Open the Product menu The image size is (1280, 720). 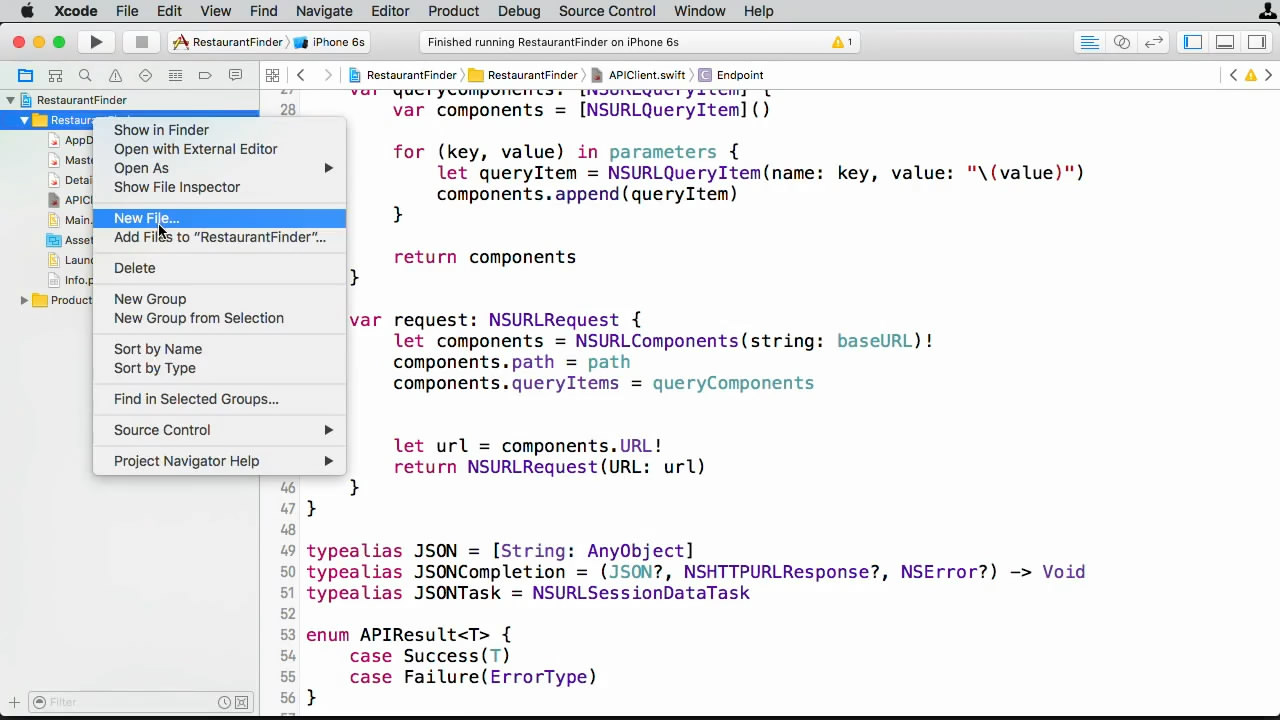(x=453, y=11)
